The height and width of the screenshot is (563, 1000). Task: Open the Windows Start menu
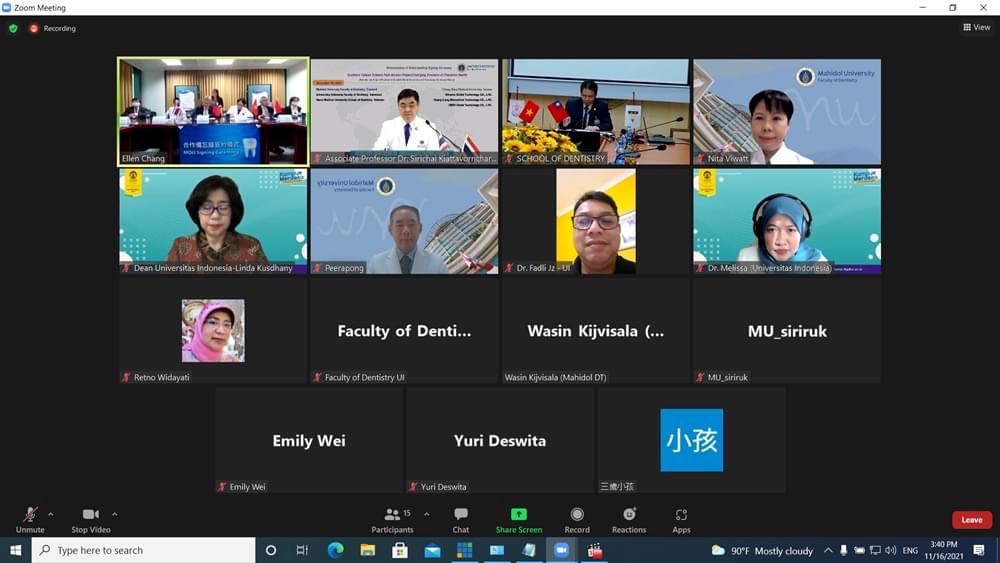(x=15, y=550)
